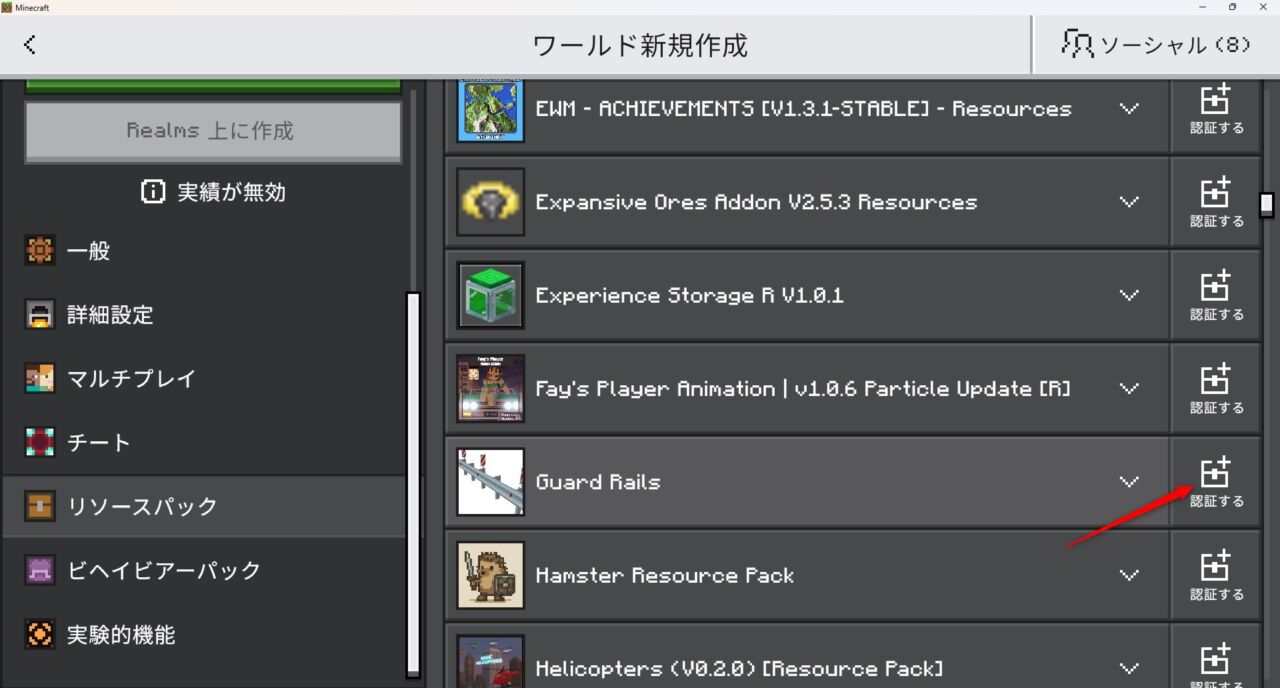The width and height of the screenshot is (1280, 688).
Task: Click the Hamster Resource Pack name
Action: (665, 575)
